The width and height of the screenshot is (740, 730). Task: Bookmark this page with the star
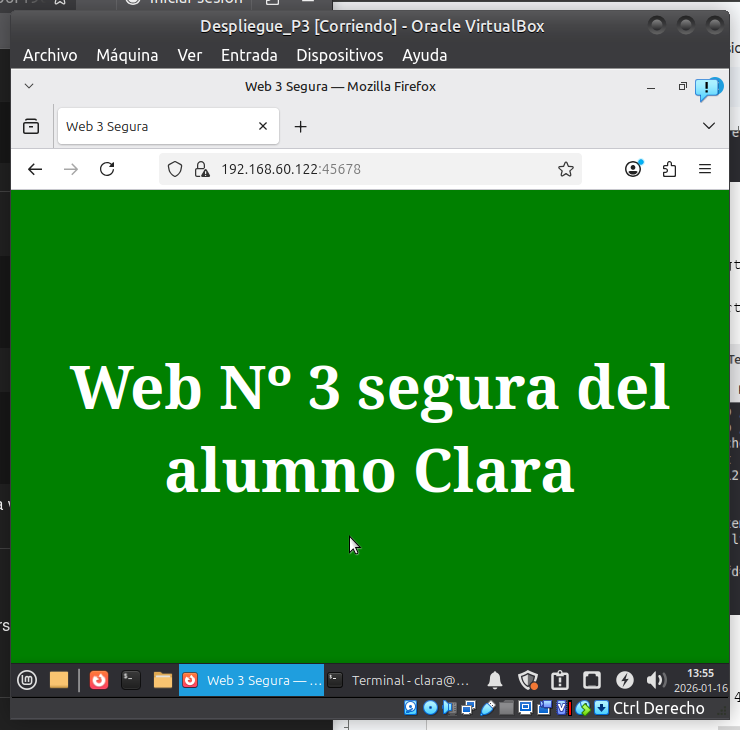click(x=566, y=170)
